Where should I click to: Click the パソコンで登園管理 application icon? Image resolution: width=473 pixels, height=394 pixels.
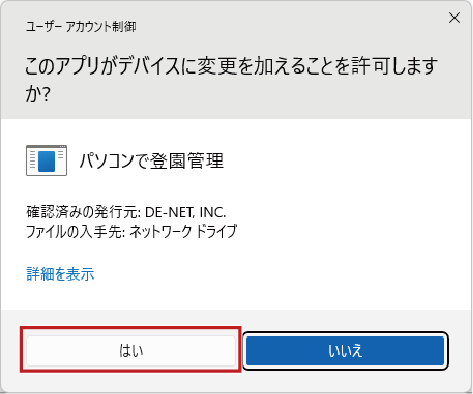46,160
